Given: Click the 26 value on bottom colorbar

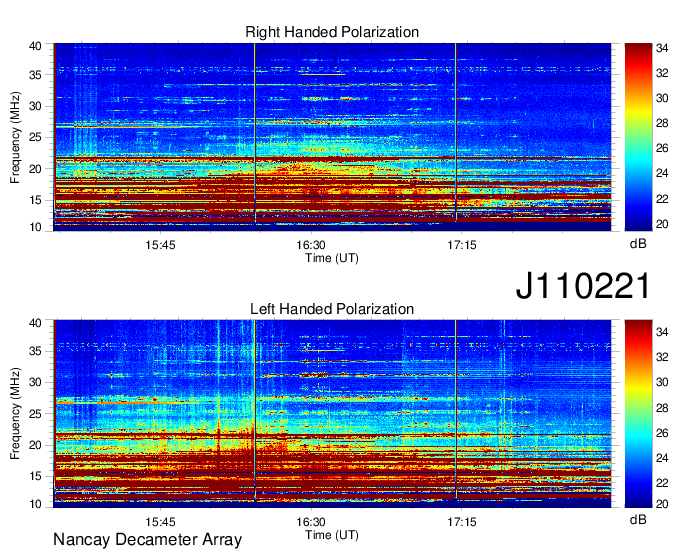Looking at the screenshot, I should tap(662, 433).
